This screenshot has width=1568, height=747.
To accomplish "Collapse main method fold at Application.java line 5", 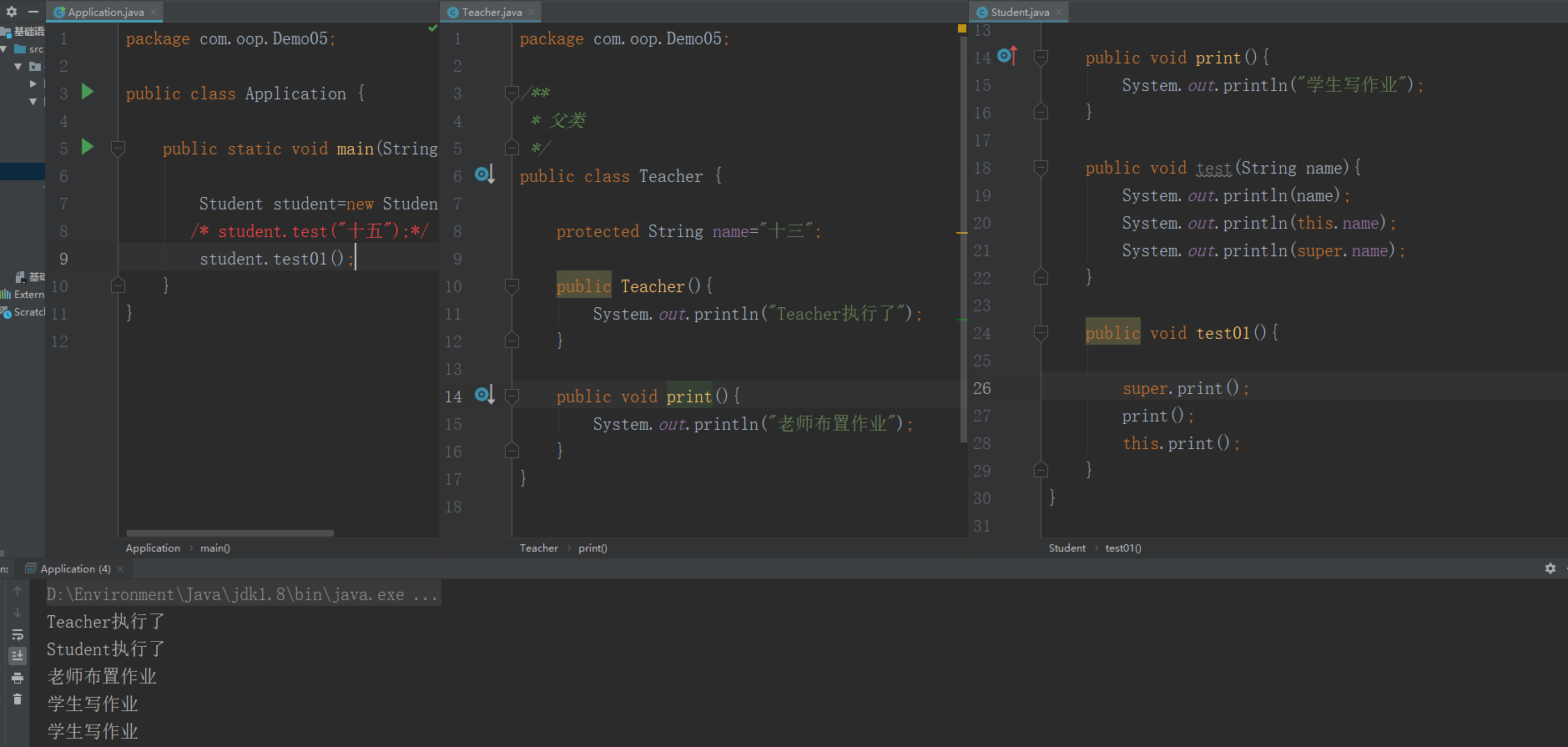I will pyautogui.click(x=118, y=149).
